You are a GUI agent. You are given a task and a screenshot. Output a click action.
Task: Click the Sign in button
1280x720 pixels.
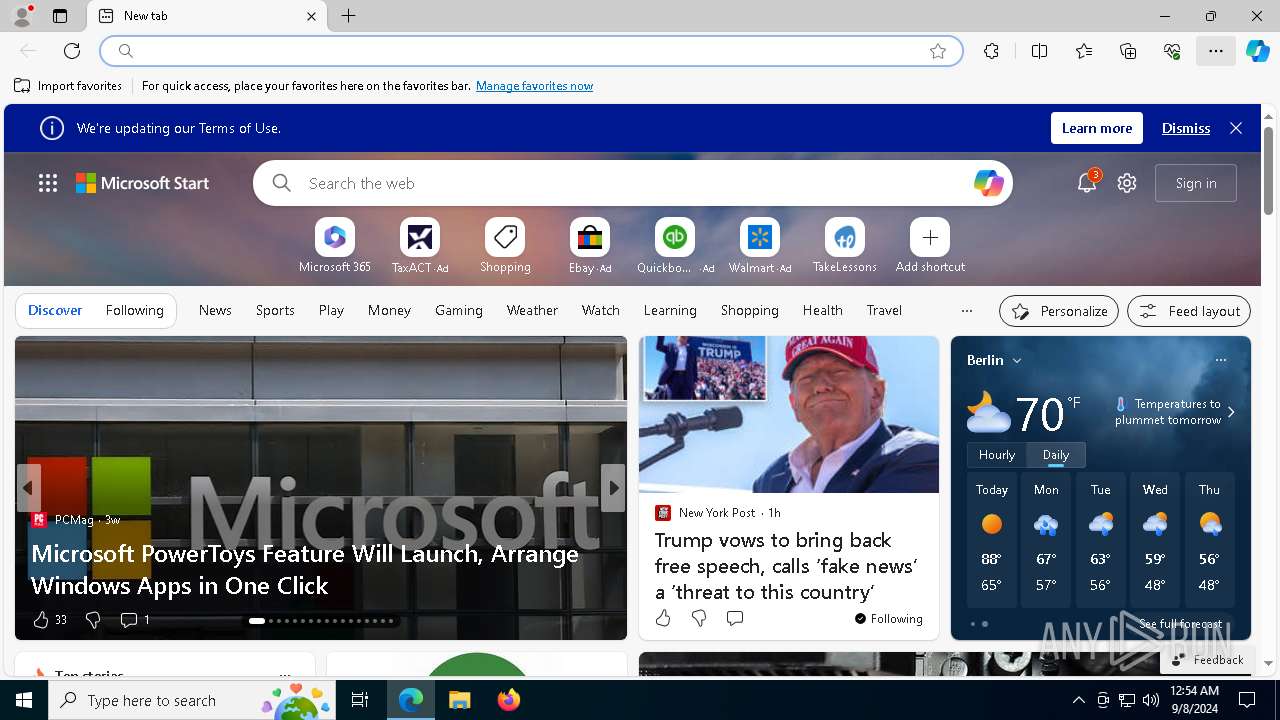(x=1196, y=183)
